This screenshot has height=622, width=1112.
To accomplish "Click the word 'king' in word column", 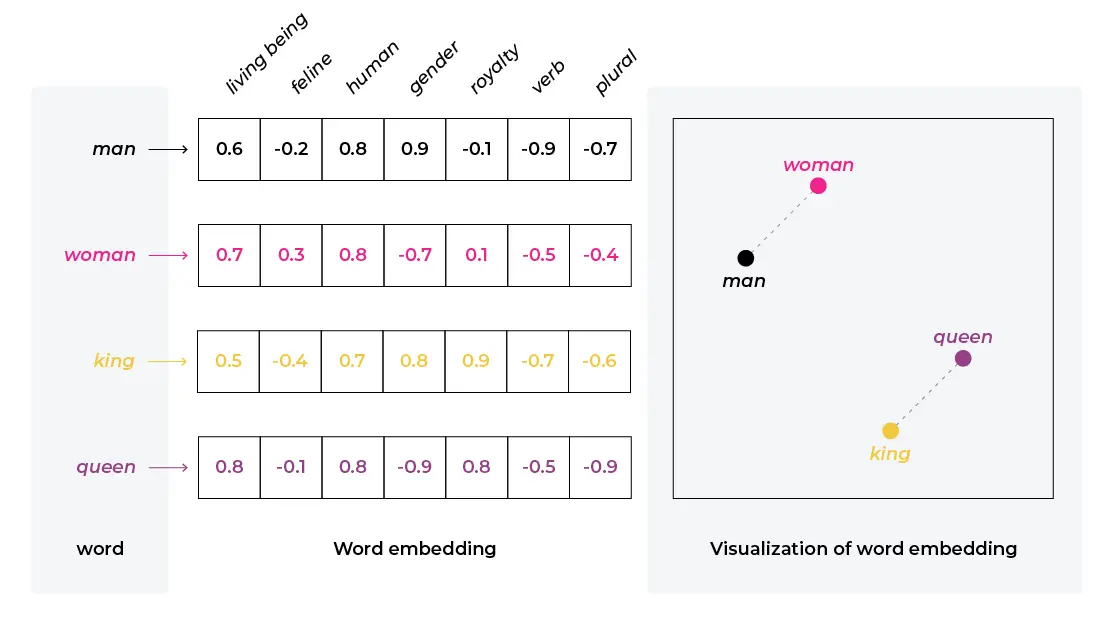I will (x=114, y=361).
